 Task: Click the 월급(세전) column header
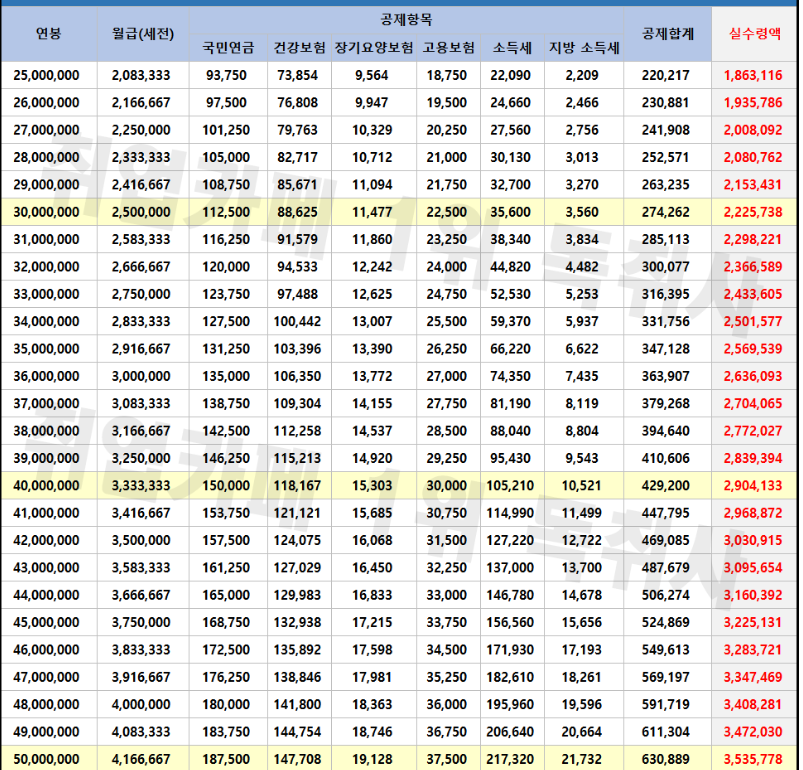pyautogui.click(x=143, y=34)
